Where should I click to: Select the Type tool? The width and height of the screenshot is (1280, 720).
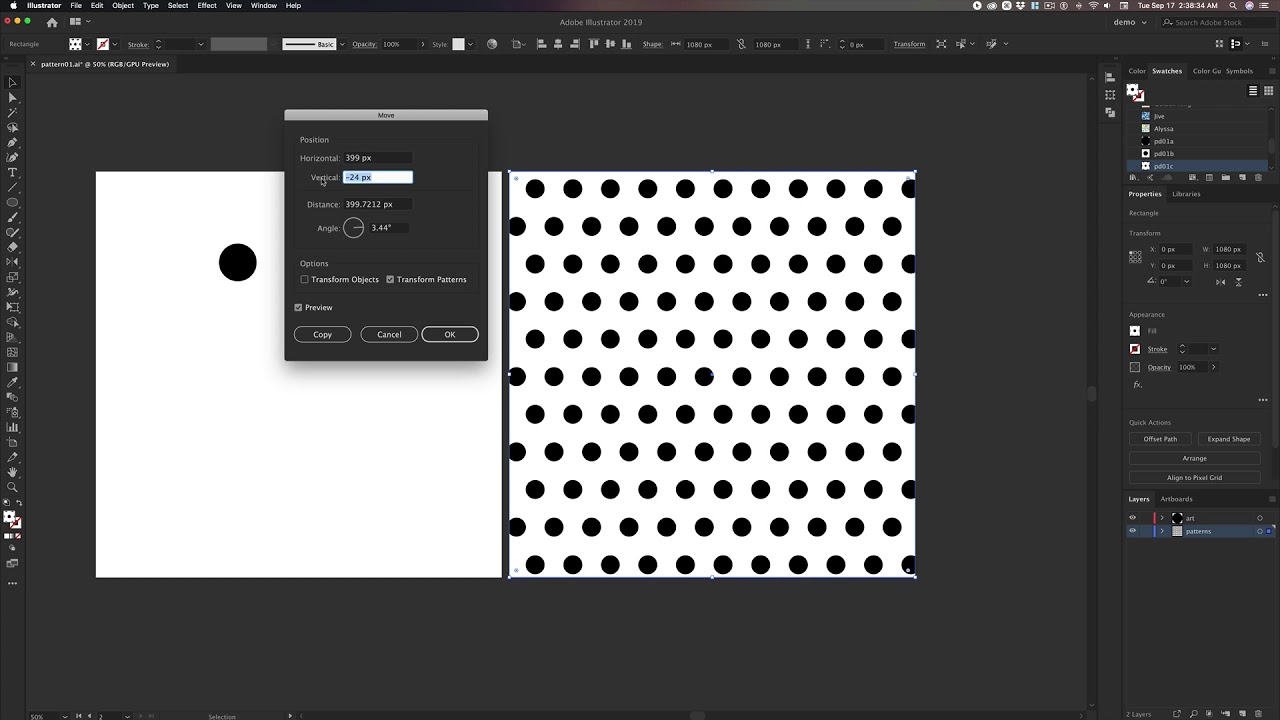pyautogui.click(x=12, y=172)
